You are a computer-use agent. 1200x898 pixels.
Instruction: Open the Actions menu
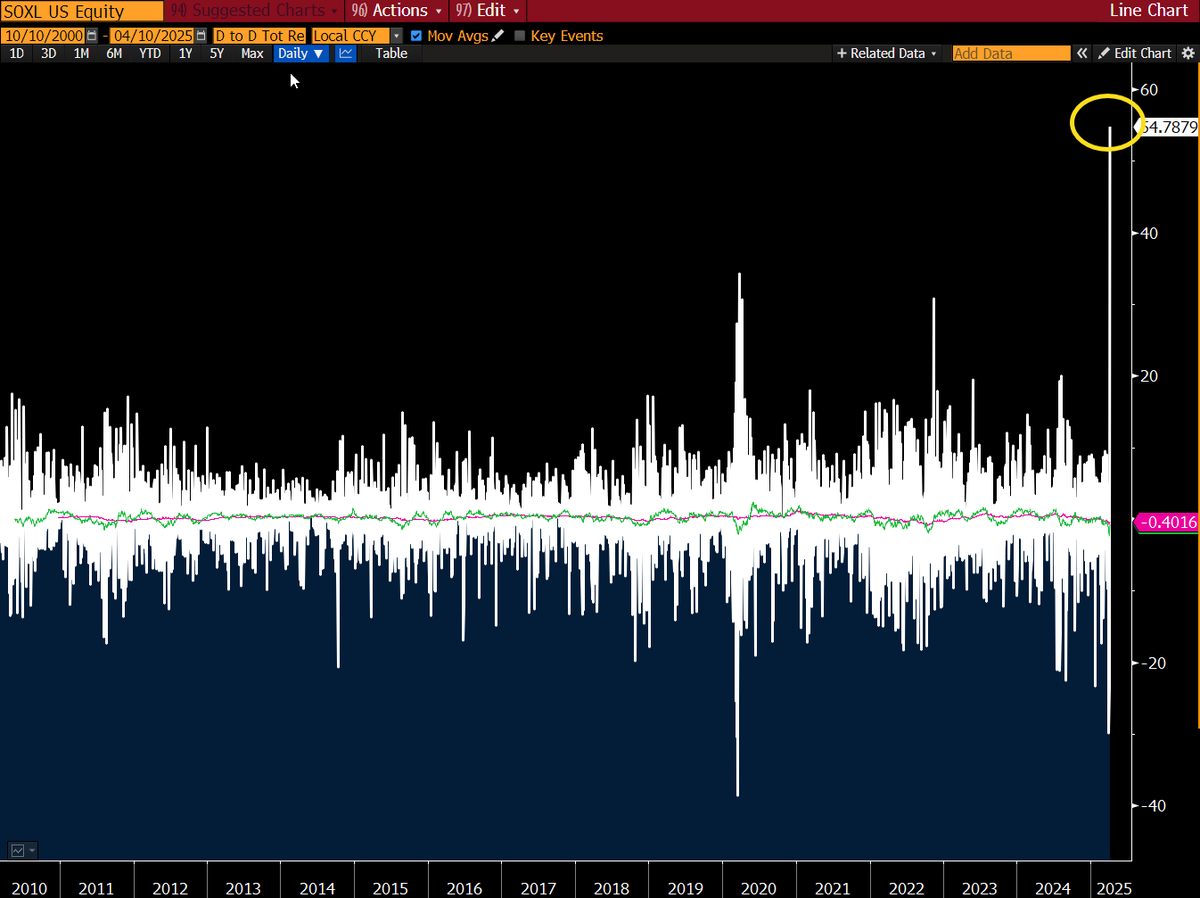pos(399,11)
